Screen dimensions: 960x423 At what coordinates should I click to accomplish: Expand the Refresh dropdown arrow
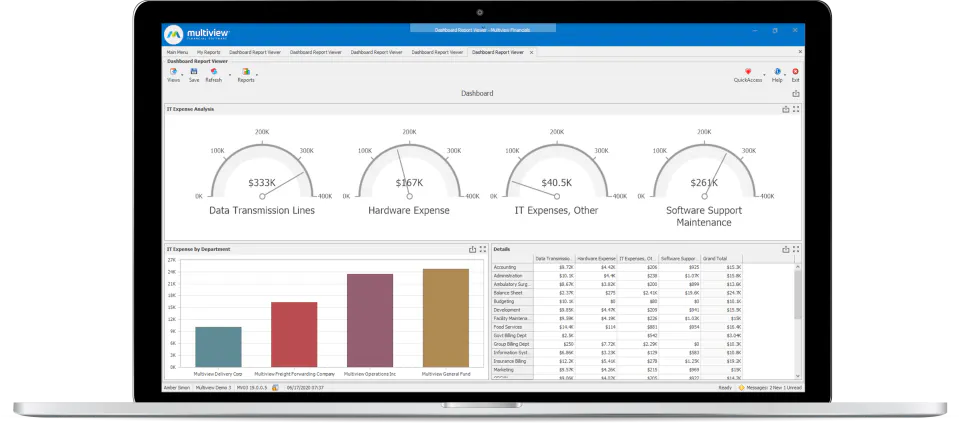[x=230, y=75]
